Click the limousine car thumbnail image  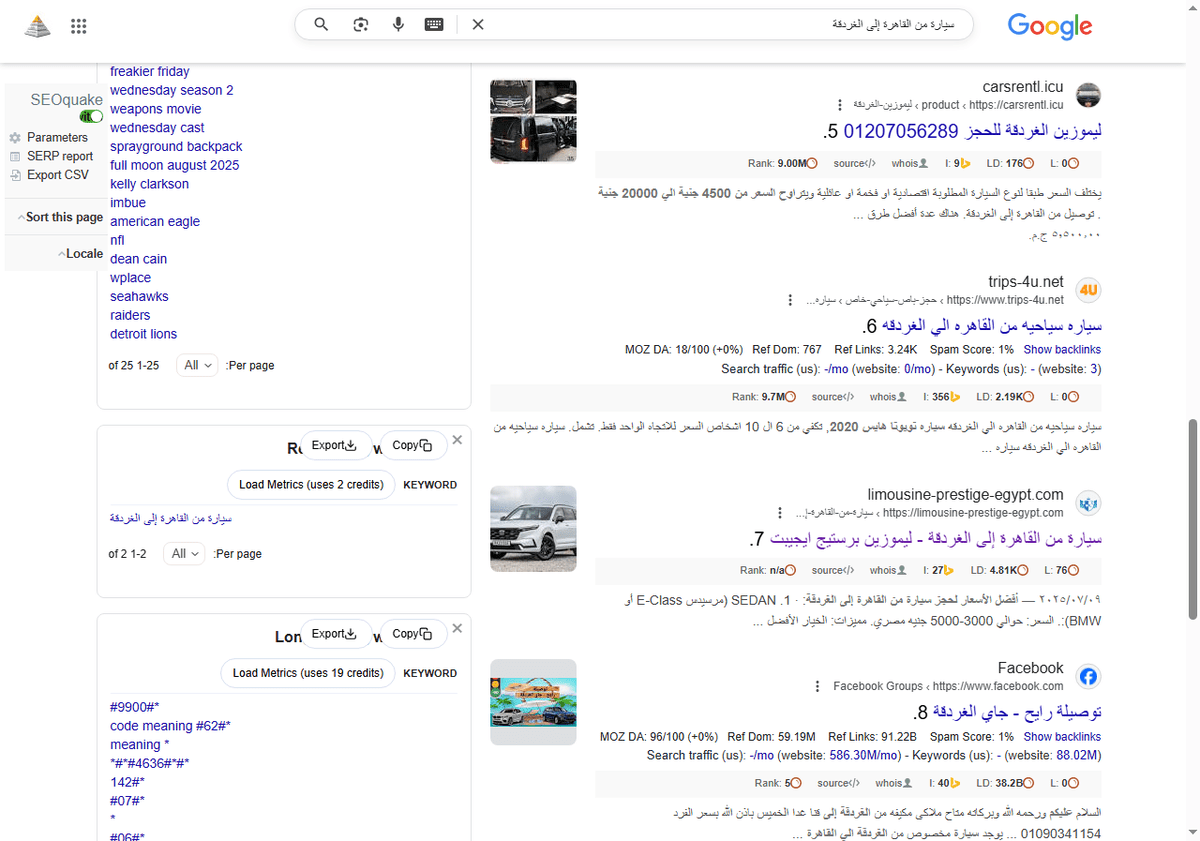[533, 529]
